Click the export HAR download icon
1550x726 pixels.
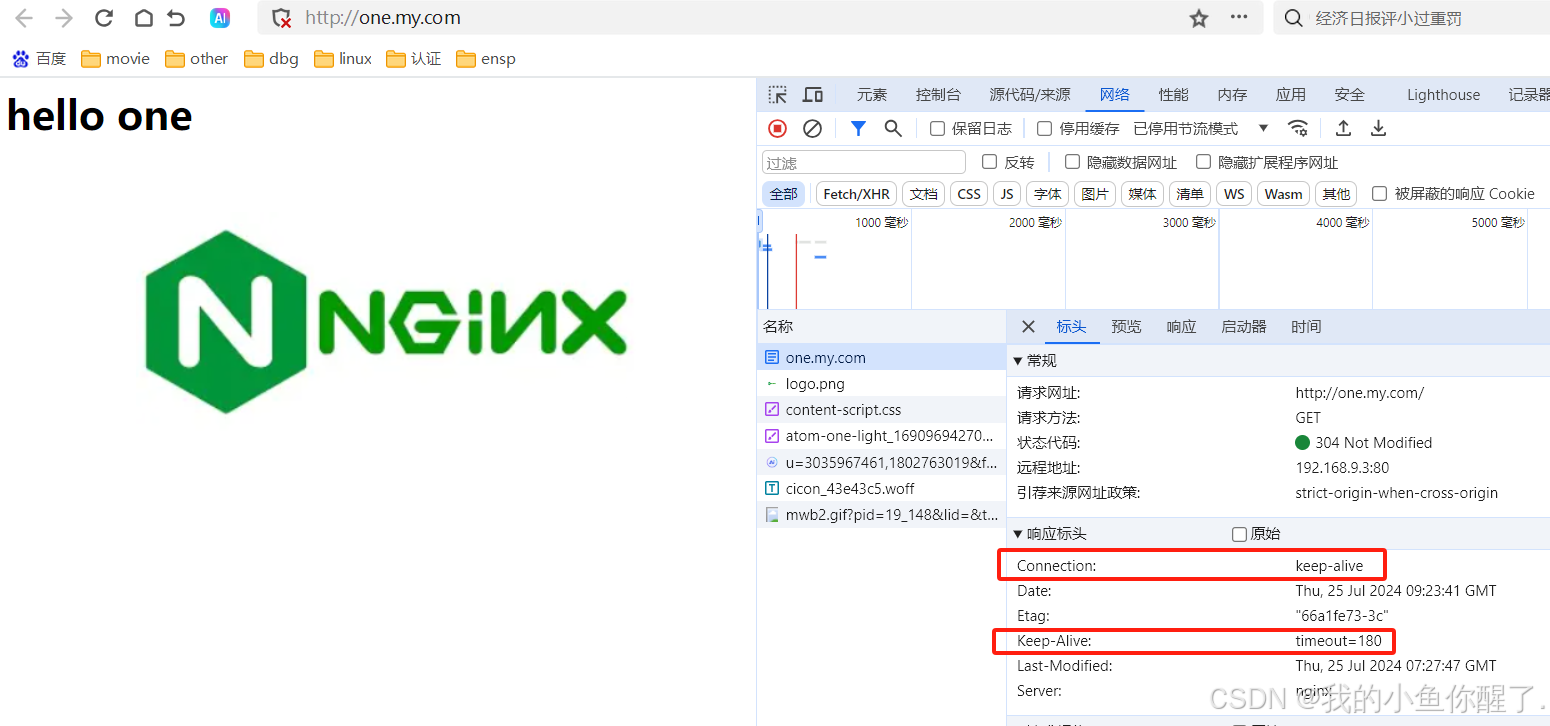pyautogui.click(x=1378, y=128)
